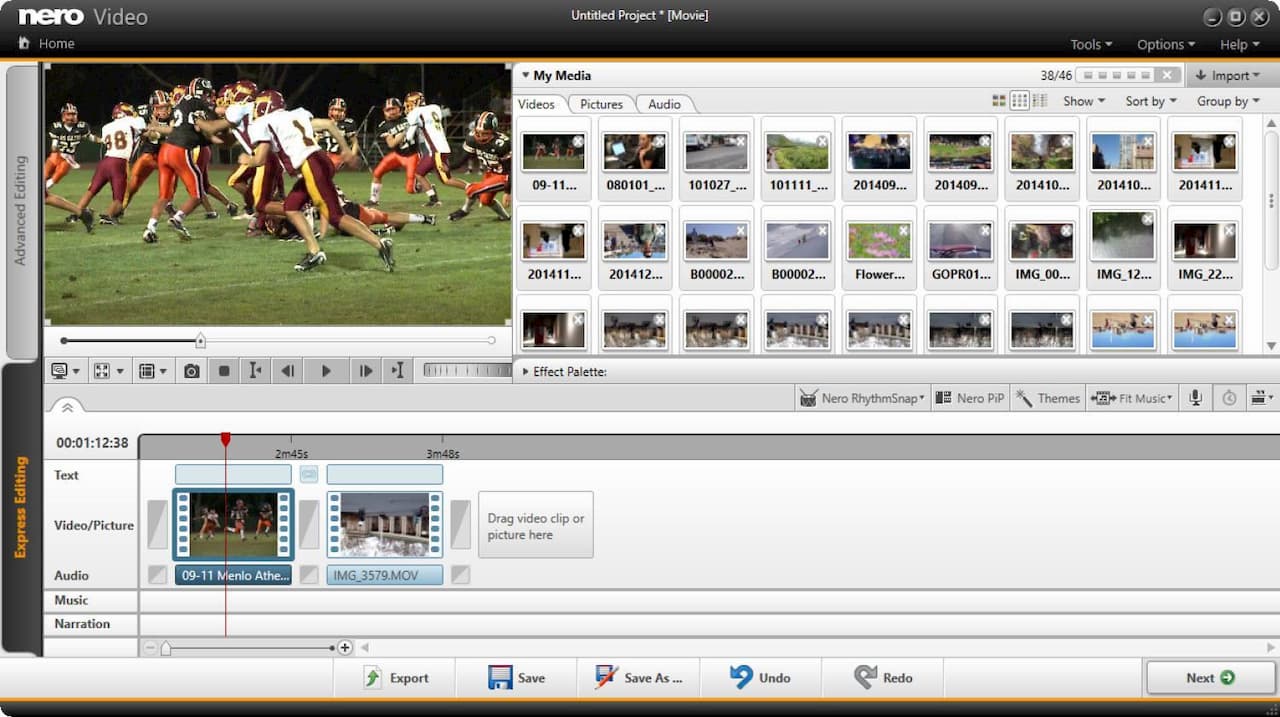Expand the Effect Palette panel
The height and width of the screenshot is (717, 1280).
(526, 372)
